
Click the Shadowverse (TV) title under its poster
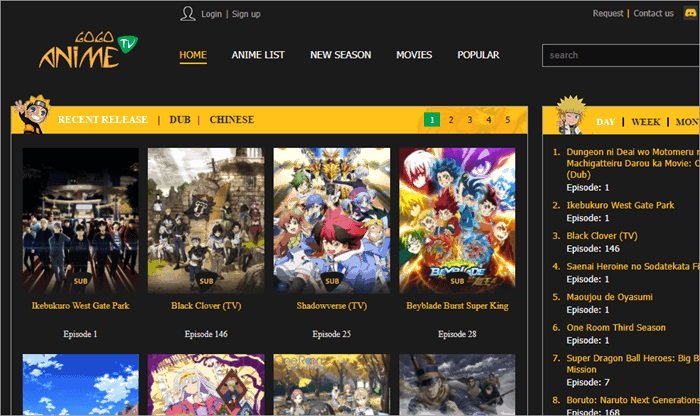[x=332, y=306]
